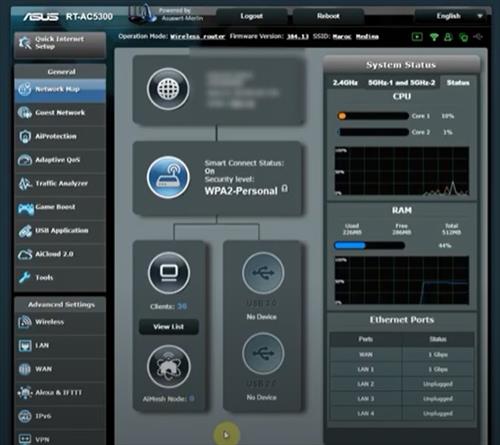Viewport: 500px width, 445px height.
Task: Click the LAN 2 row in Ethernet Ports
Action: click(x=402, y=384)
